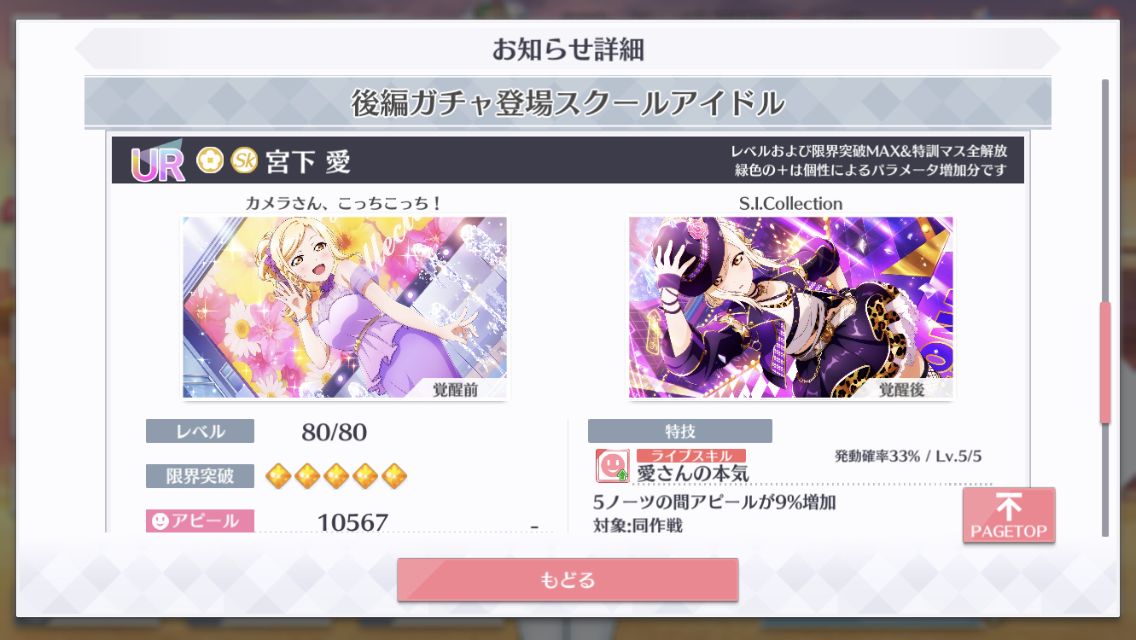Click the first 限界突破 diamond star

279,476
